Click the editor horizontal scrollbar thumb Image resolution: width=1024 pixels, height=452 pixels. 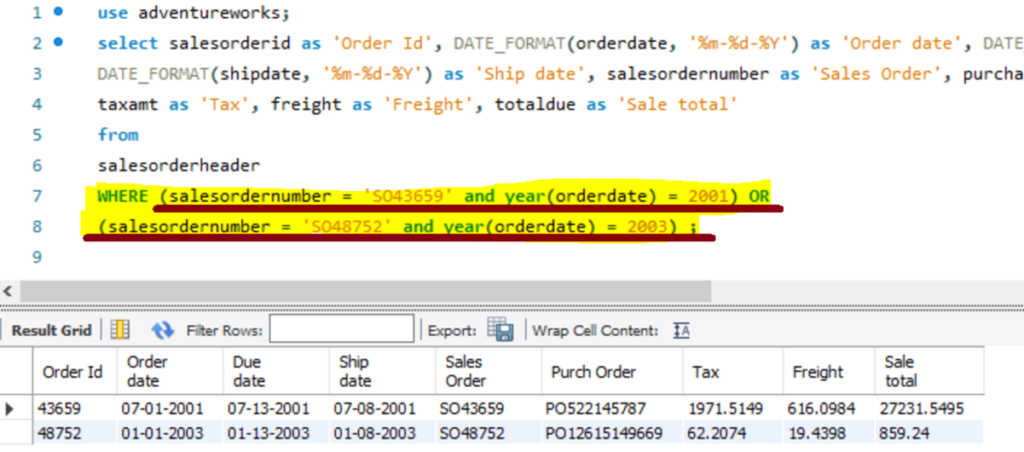pos(366,291)
